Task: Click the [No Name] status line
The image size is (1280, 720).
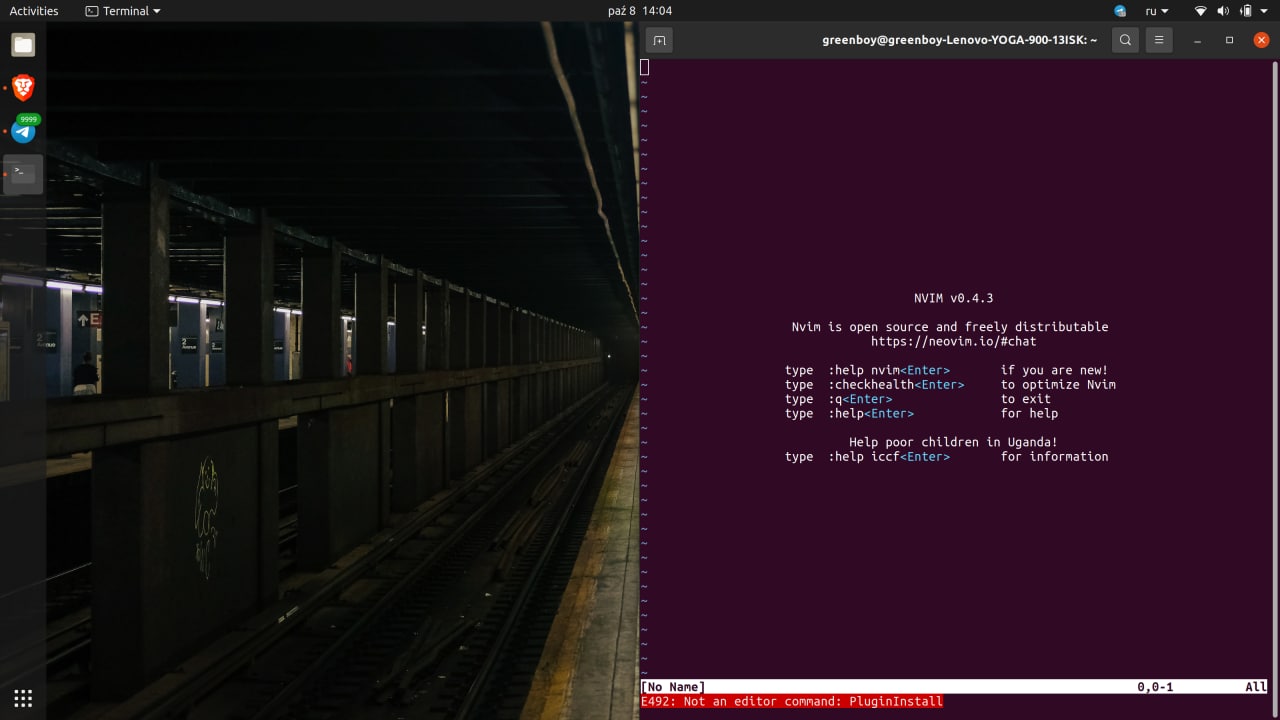Action: click(955, 687)
